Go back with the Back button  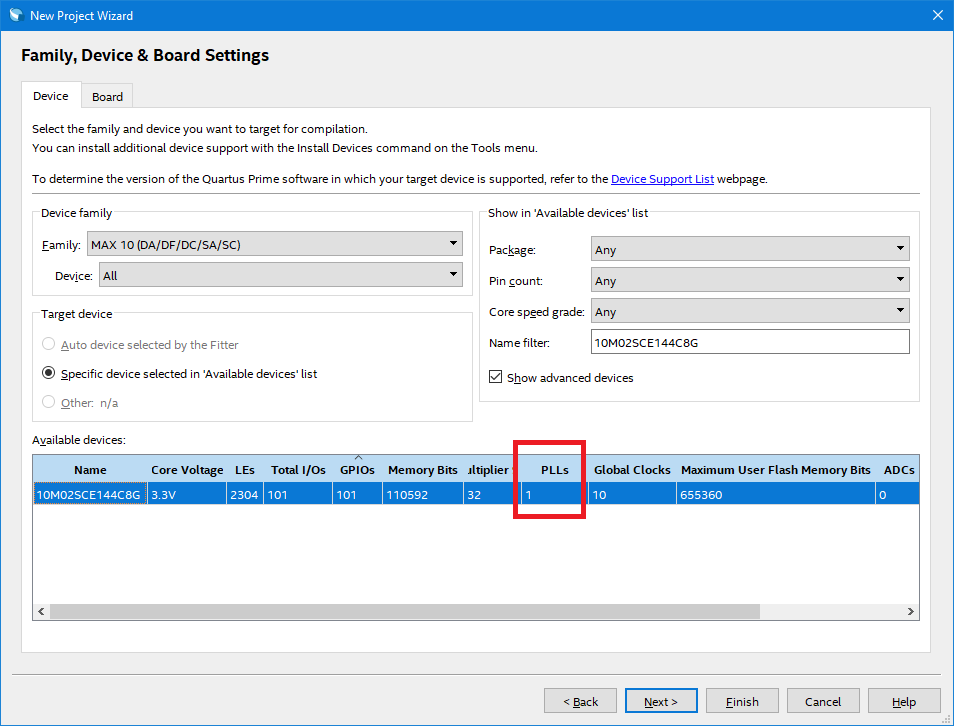pyautogui.click(x=579, y=702)
